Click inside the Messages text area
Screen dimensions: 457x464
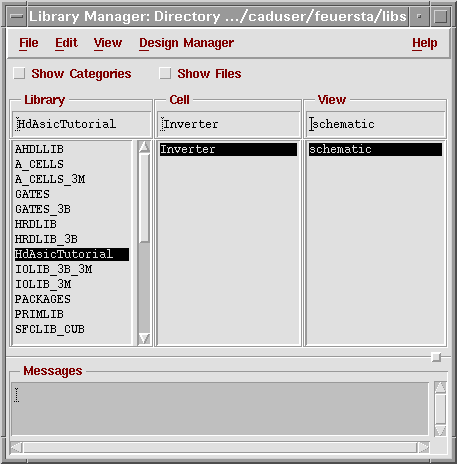[x=220, y=409]
